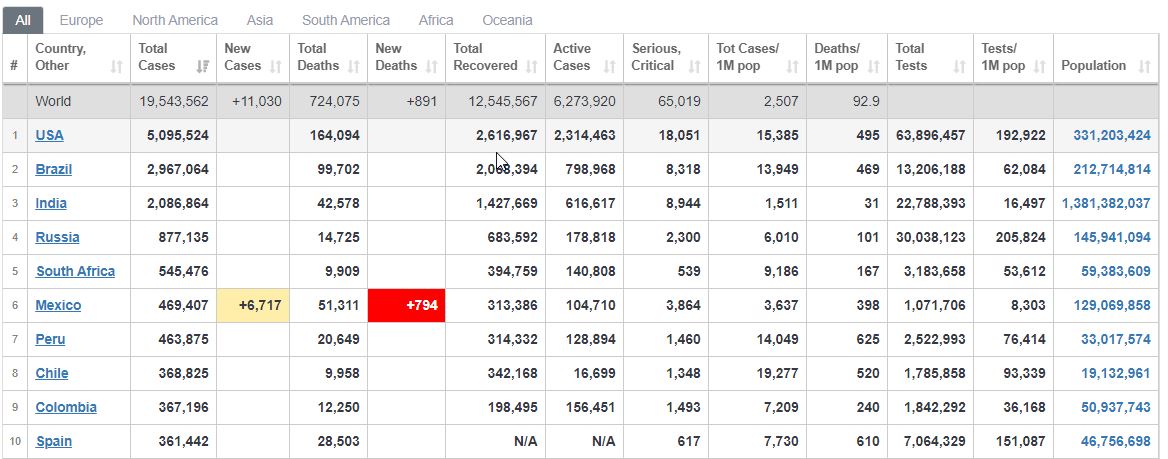The image size is (1168, 459).
Task: Click sort arrows in Population header
Action: point(1145,67)
